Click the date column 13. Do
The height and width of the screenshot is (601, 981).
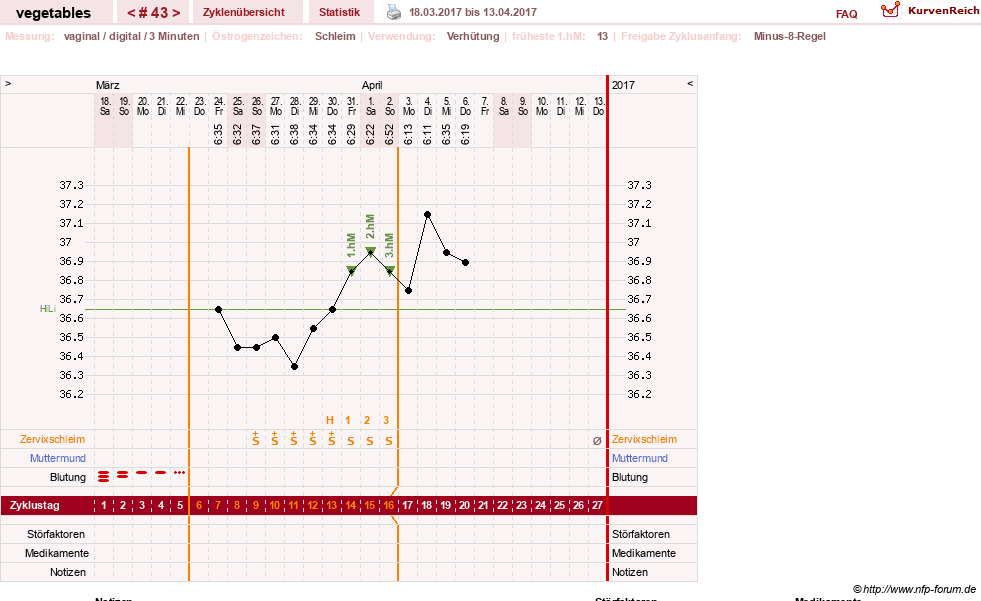coord(598,106)
